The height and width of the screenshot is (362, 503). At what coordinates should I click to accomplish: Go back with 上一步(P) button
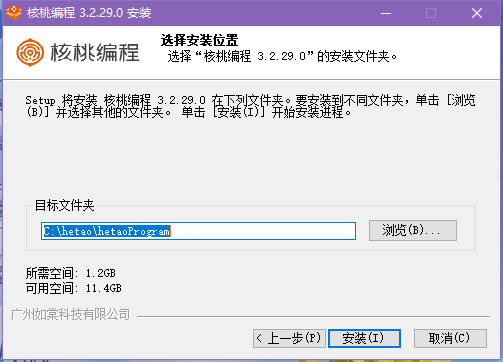pyautogui.click(x=289, y=338)
